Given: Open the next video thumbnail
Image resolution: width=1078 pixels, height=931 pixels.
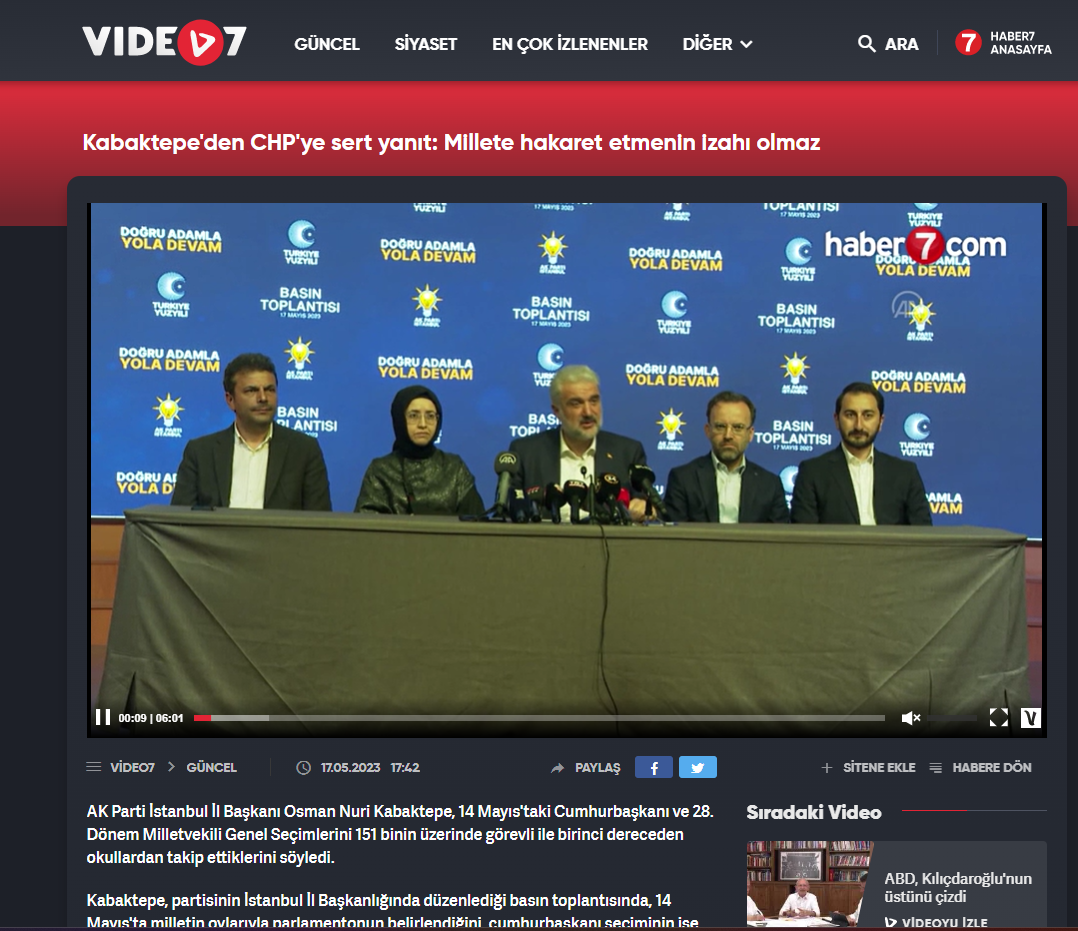Looking at the screenshot, I should click(809, 883).
